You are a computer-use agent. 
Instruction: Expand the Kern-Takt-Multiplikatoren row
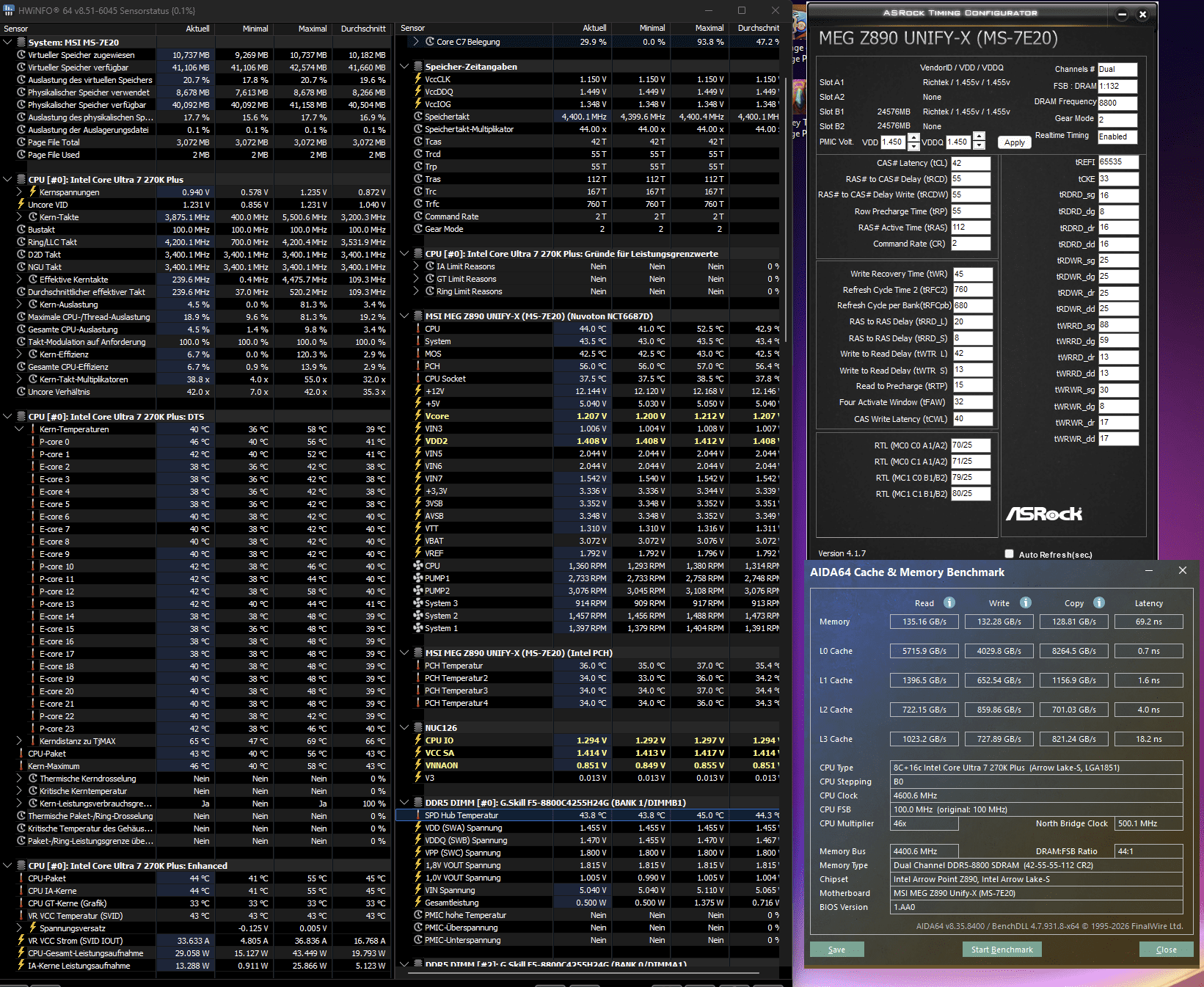point(19,379)
